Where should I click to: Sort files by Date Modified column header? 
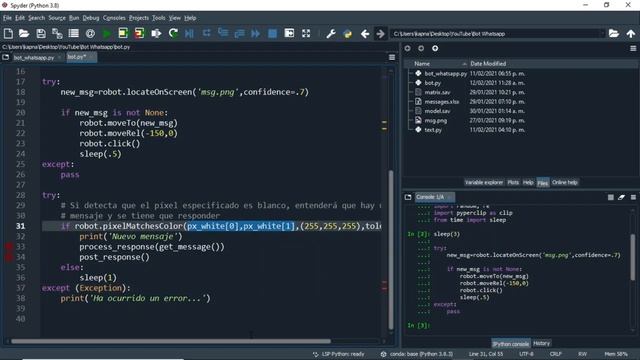click(x=552, y=64)
